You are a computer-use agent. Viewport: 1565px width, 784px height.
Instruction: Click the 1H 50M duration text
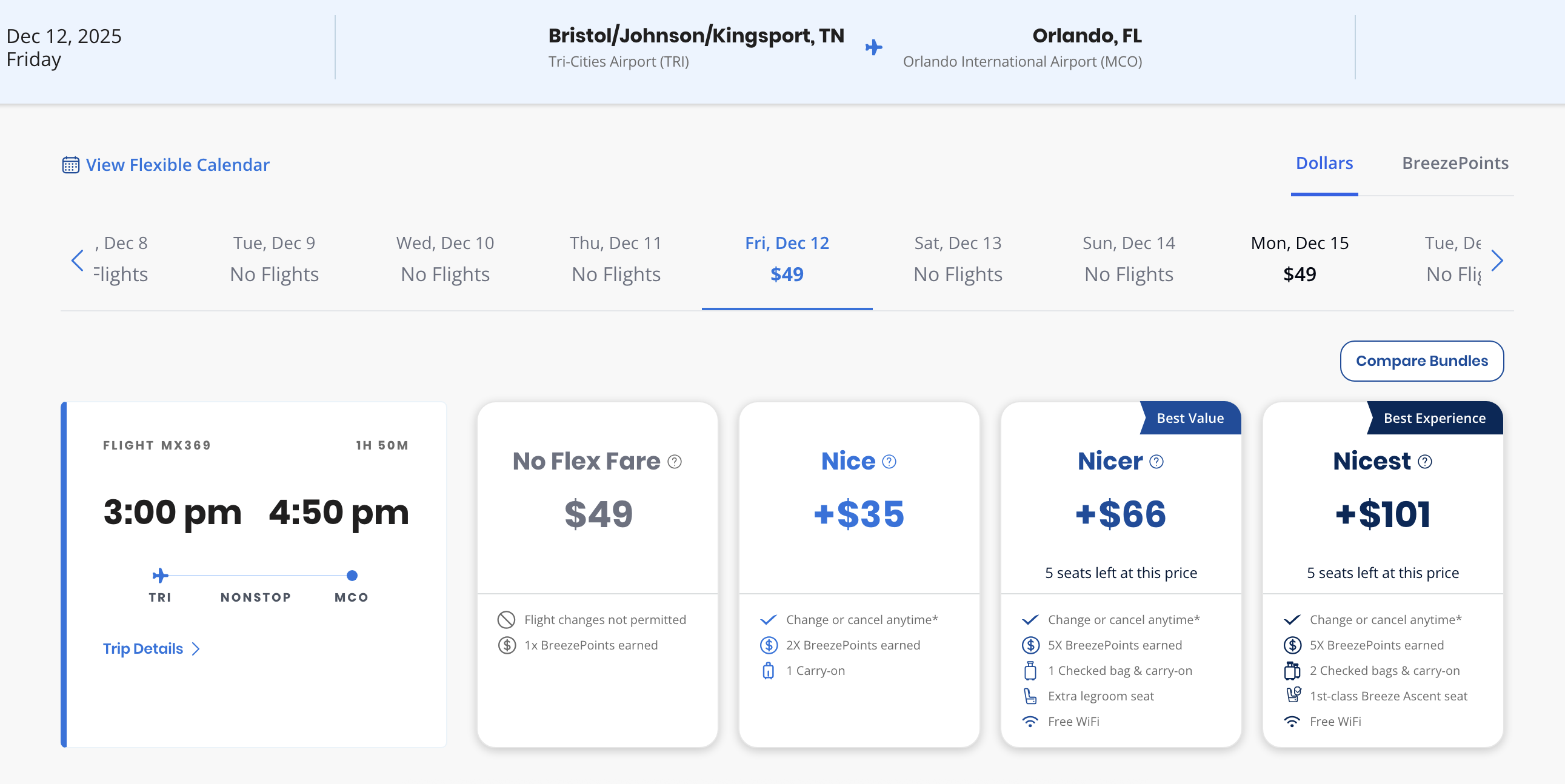tap(382, 445)
